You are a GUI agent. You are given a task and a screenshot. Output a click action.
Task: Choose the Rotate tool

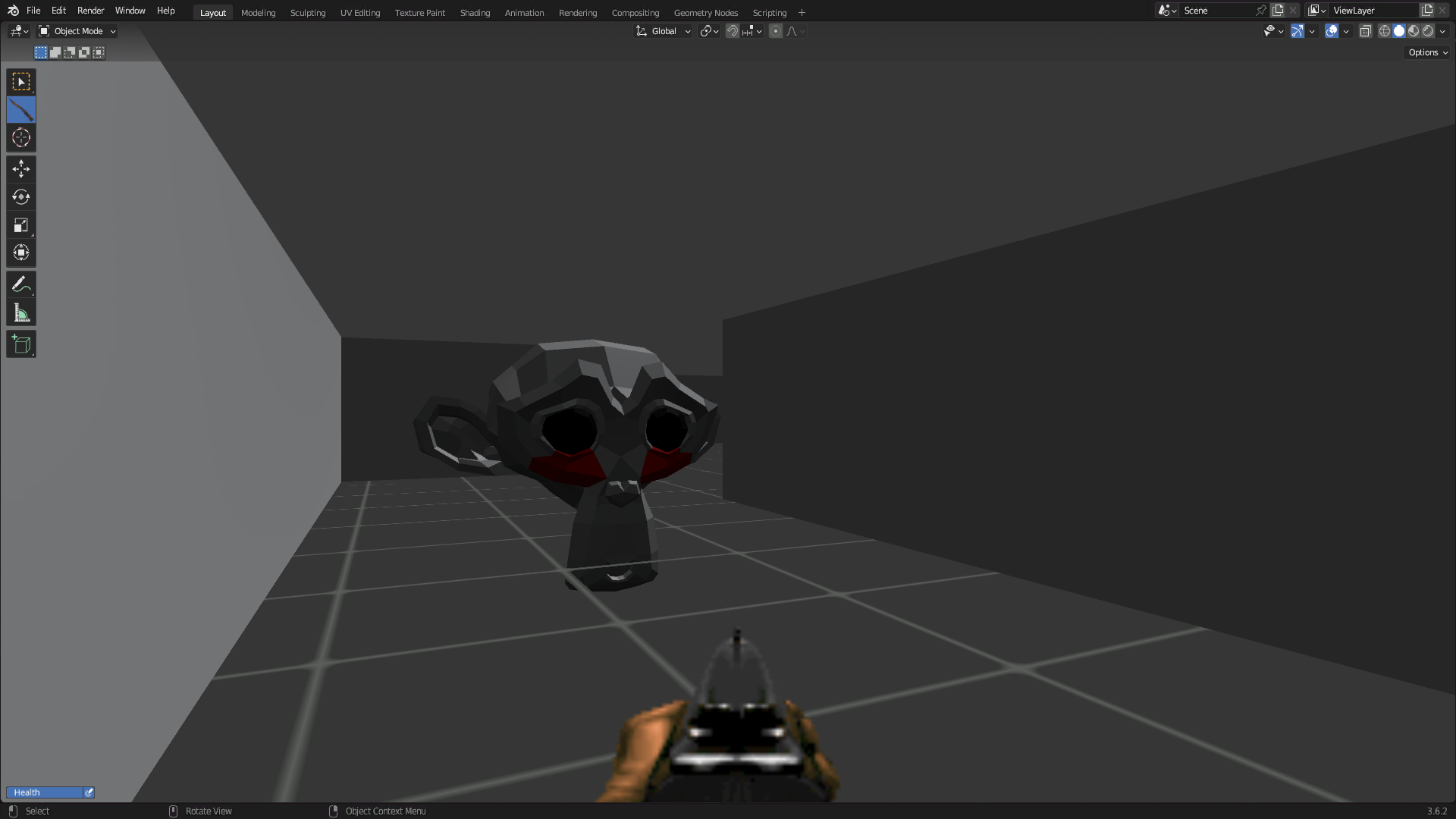tap(21, 197)
